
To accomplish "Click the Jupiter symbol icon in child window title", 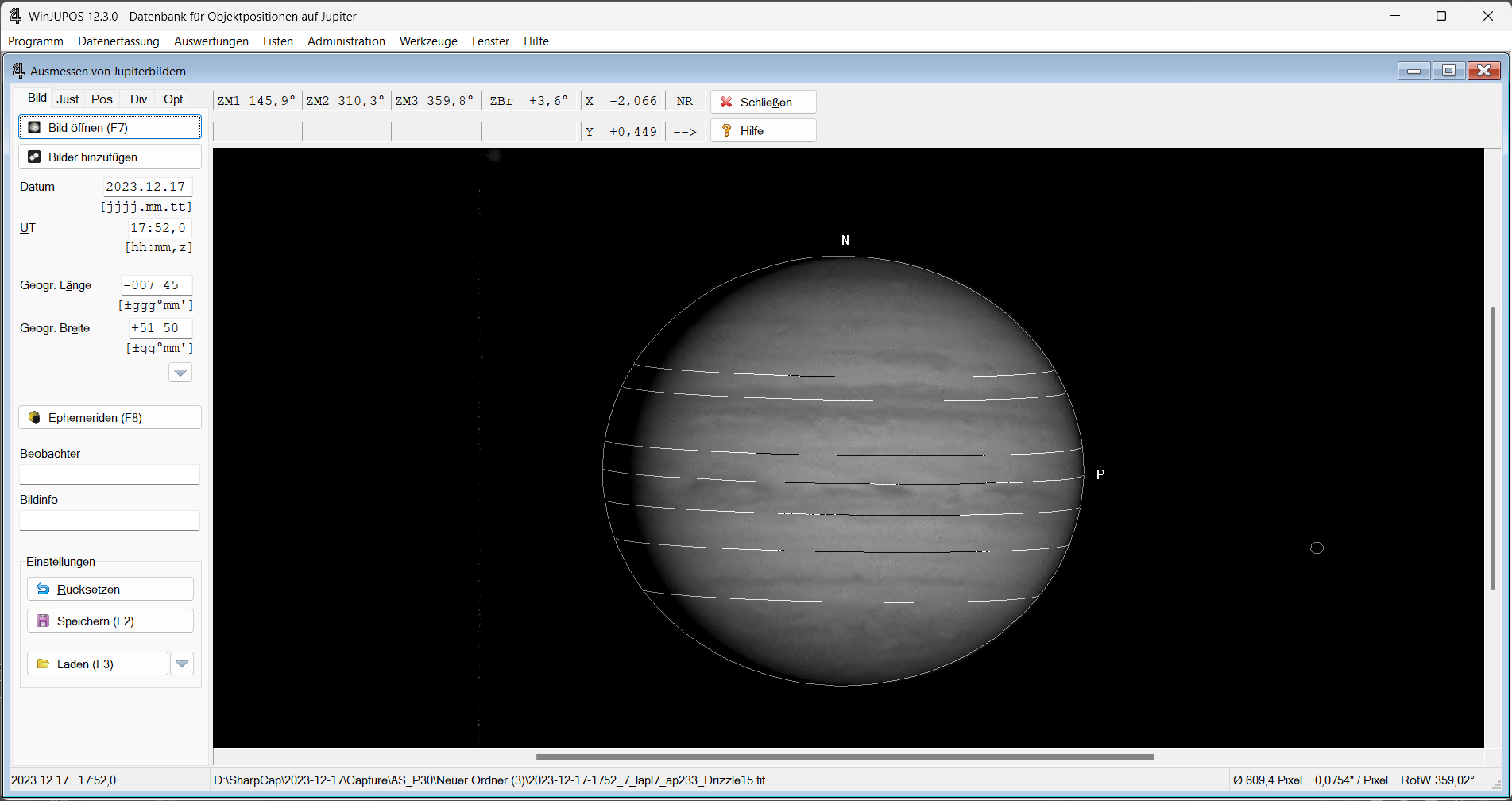I will pos(17,71).
